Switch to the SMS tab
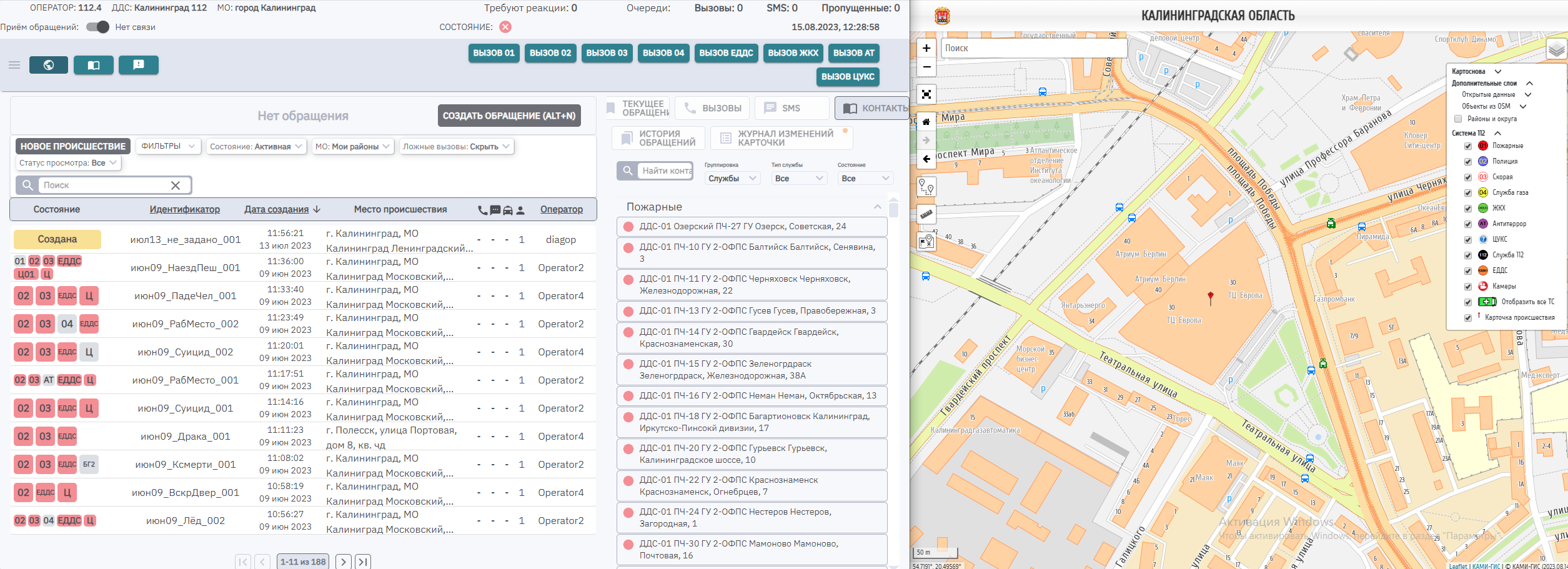The image size is (1568, 569). [x=791, y=108]
